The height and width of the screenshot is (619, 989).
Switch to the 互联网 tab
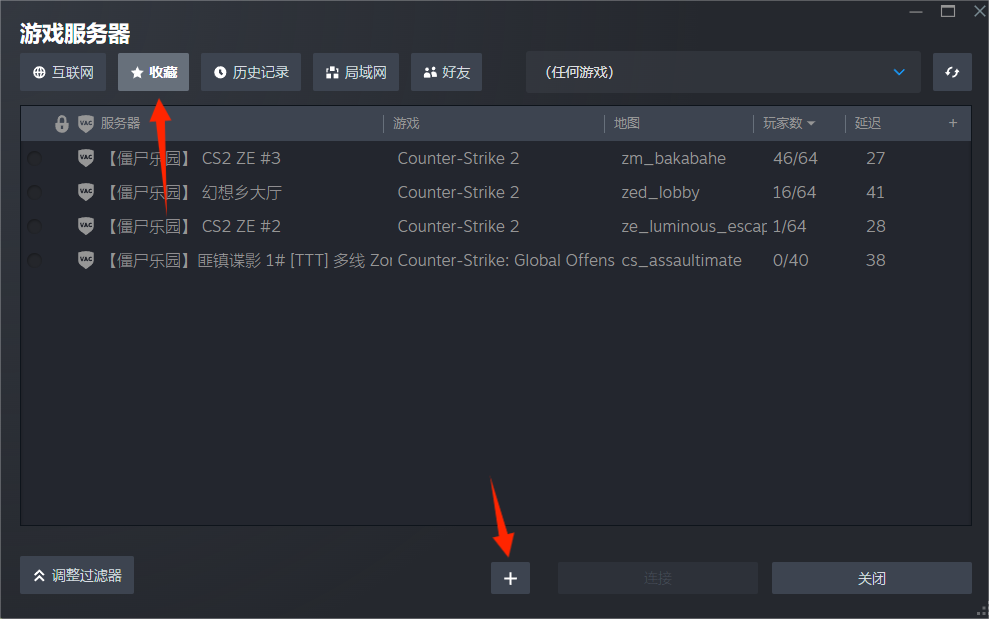pos(63,72)
